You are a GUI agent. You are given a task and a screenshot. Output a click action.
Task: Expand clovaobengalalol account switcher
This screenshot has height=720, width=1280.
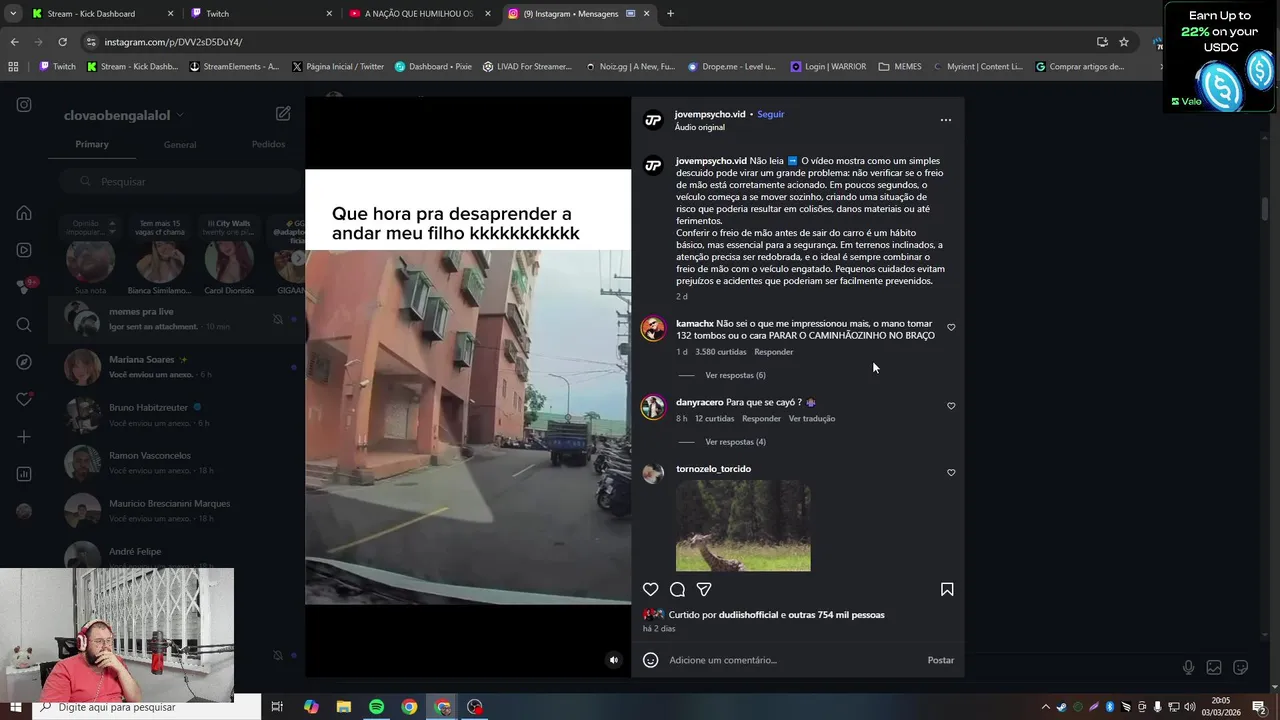(124, 116)
